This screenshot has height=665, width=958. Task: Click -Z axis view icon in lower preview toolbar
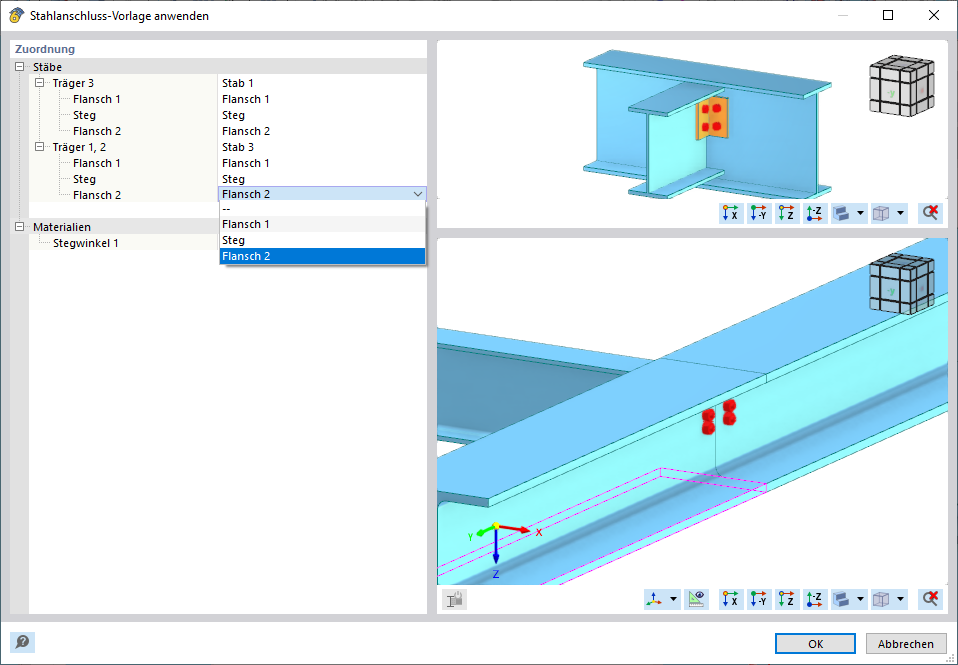point(815,599)
